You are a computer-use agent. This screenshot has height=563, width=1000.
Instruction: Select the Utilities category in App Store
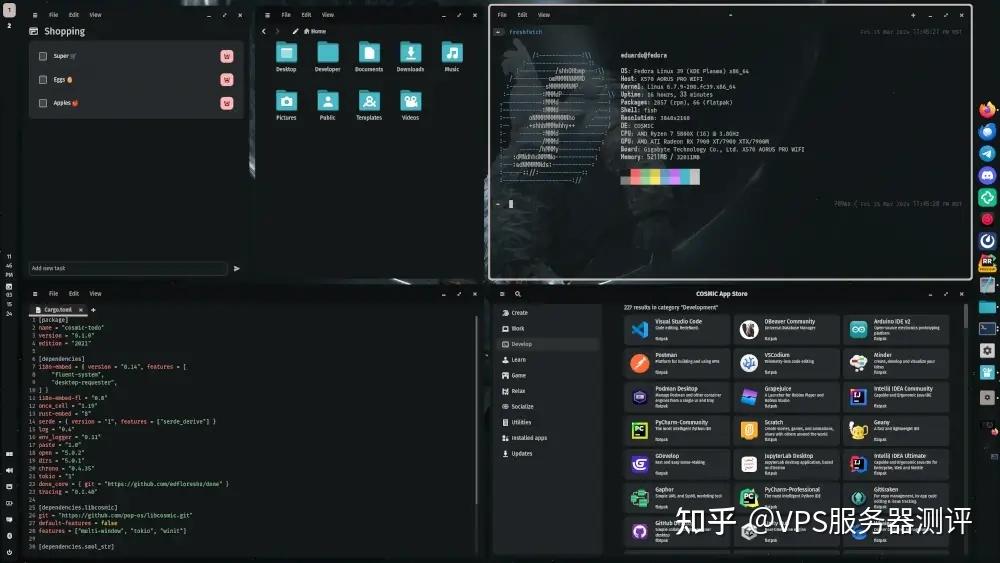[x=547, y=422]
